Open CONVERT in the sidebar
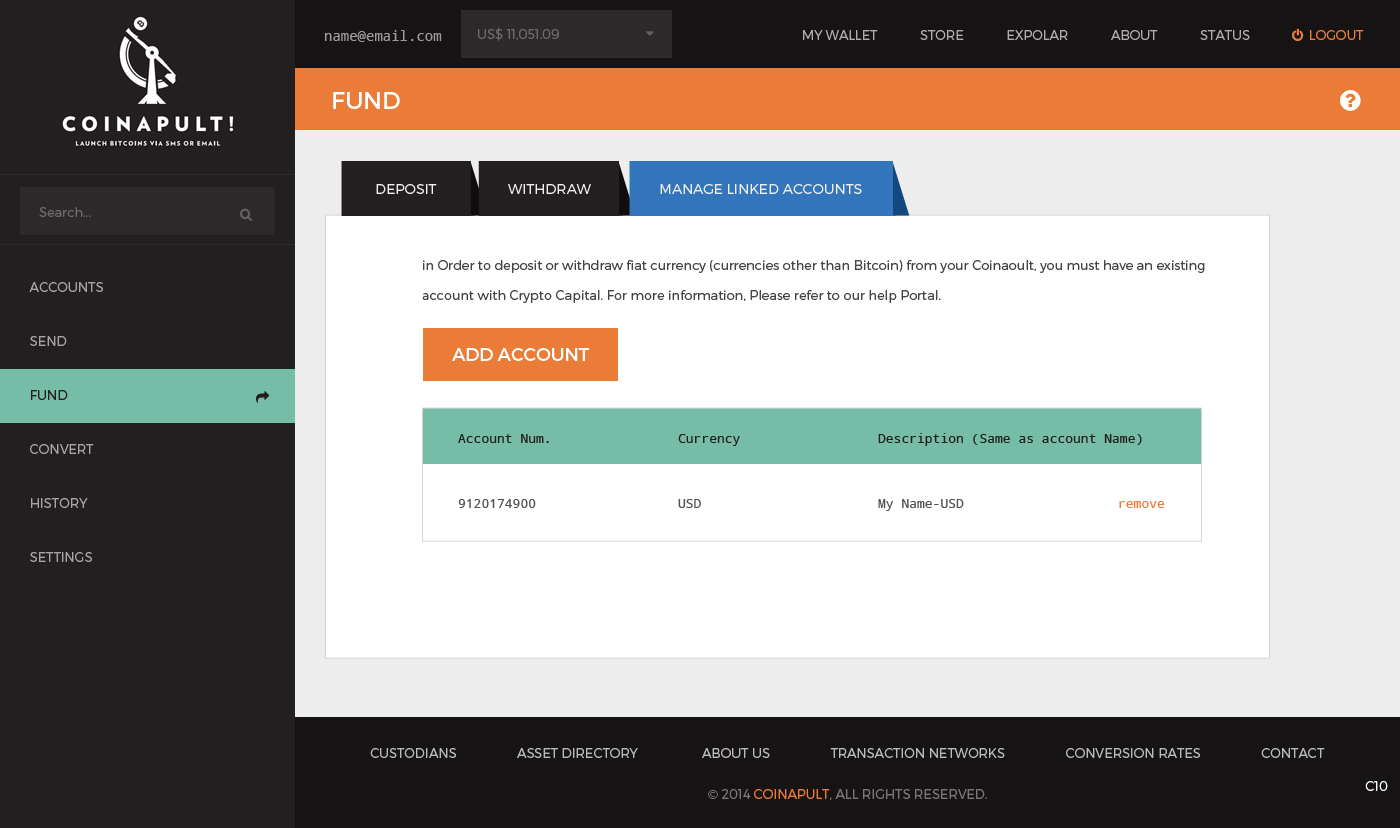 click(61, 449)
